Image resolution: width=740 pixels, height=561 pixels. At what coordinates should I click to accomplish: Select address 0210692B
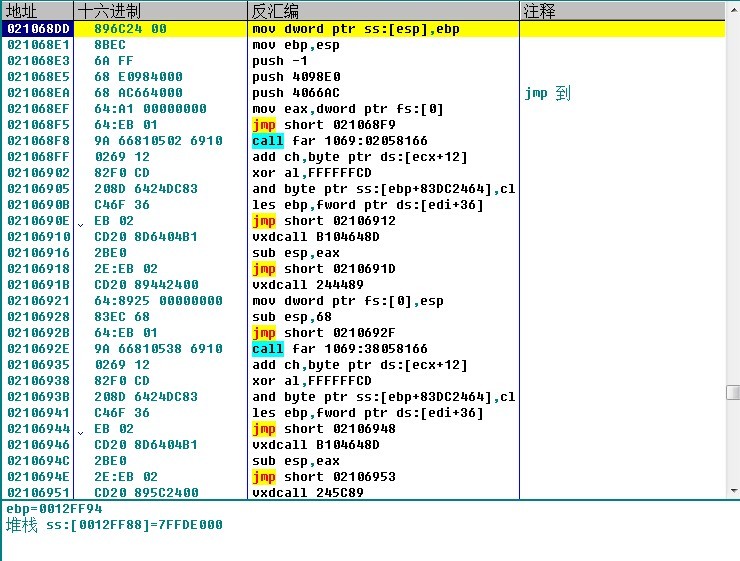(x=38, y=333)
